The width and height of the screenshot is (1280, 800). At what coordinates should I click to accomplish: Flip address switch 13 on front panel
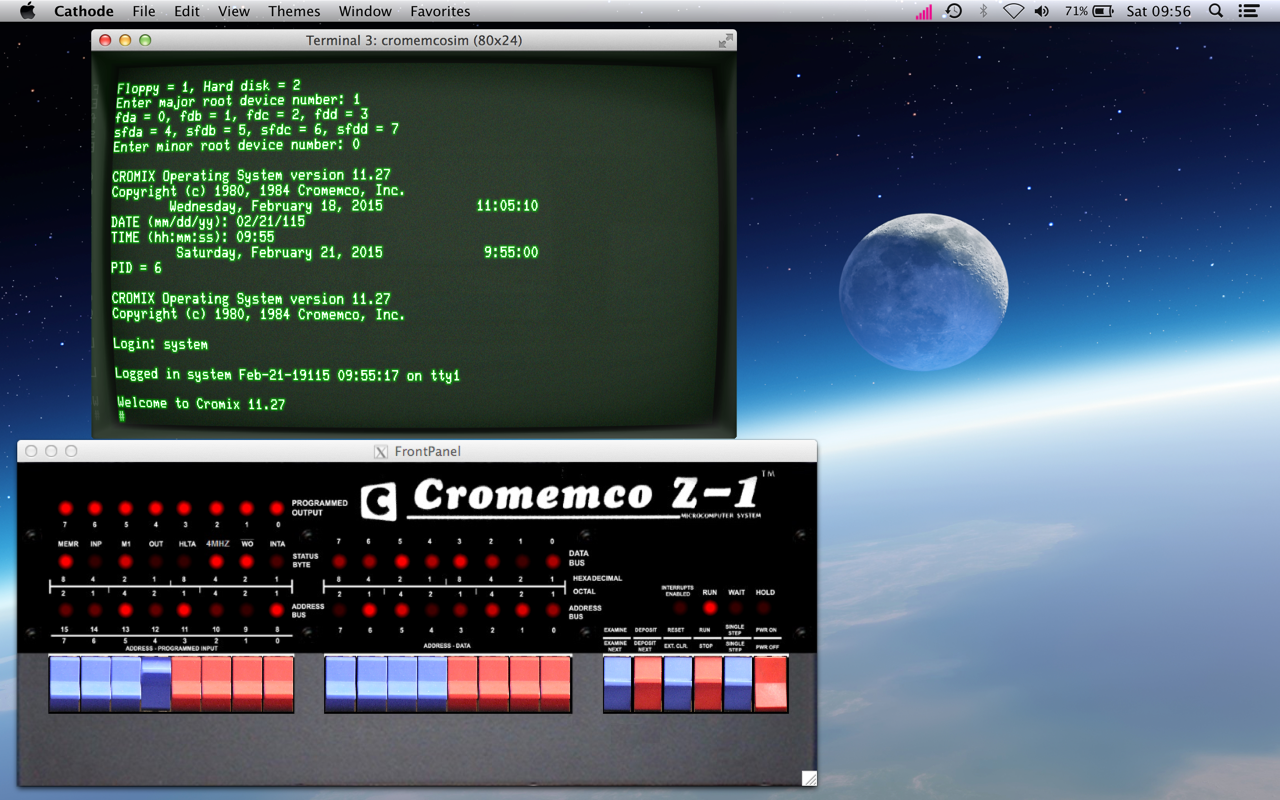click(x=125, y=684)
